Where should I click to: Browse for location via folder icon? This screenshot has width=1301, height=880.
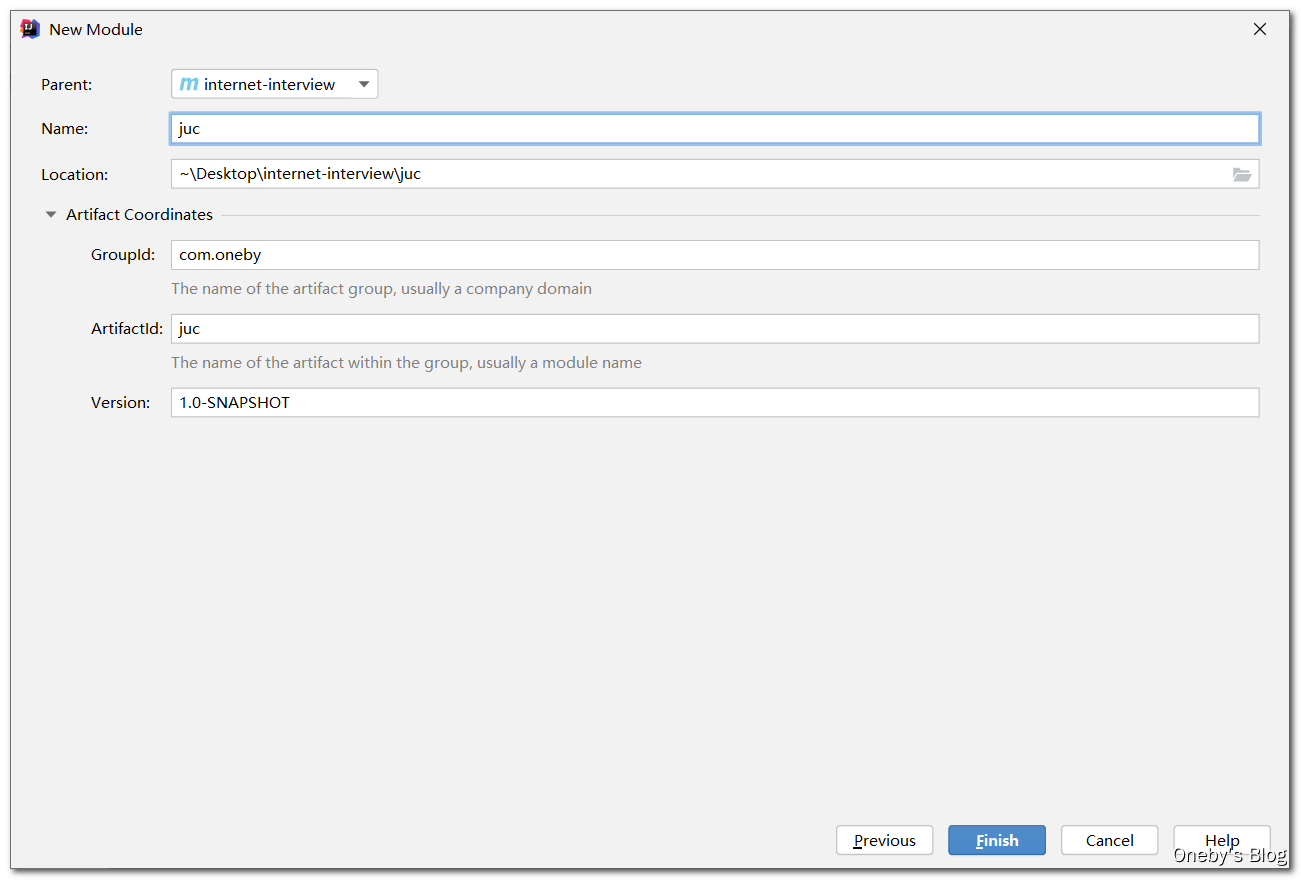[x=1242, y=174]
